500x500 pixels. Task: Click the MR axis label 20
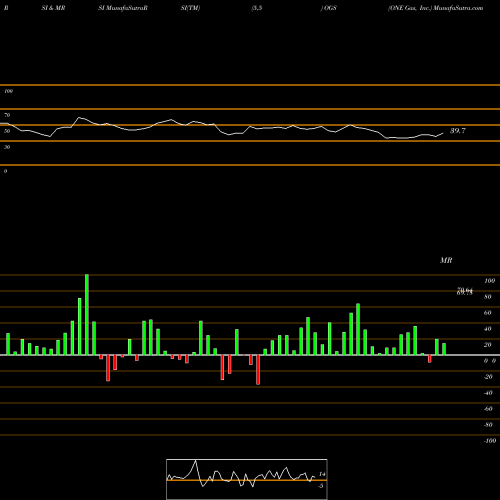[x=488, y=345]
